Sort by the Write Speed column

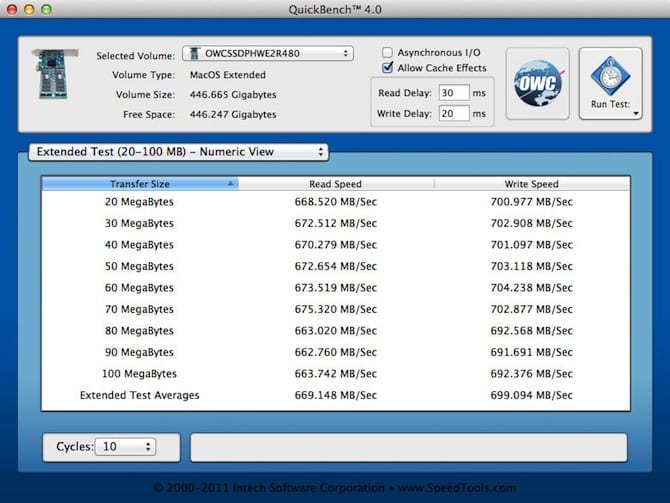531,184
